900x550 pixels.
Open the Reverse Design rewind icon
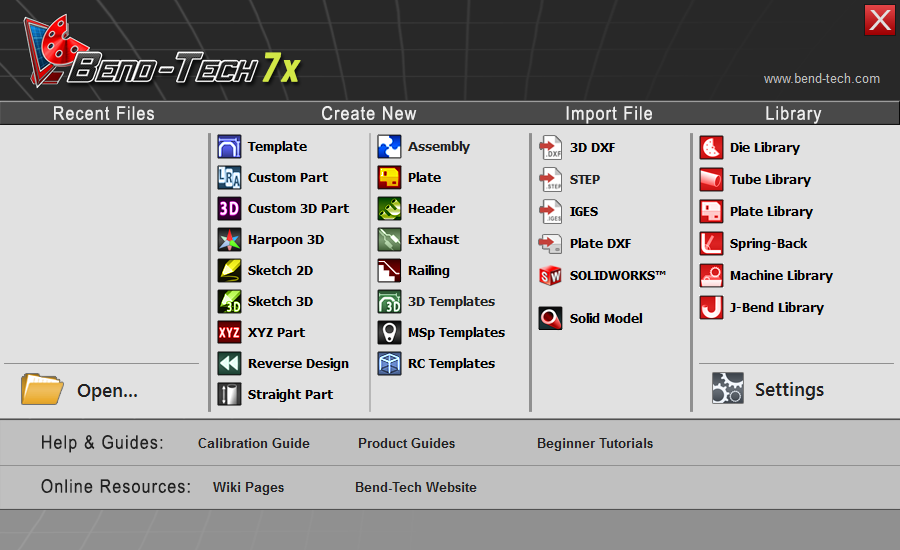[229, 363]
